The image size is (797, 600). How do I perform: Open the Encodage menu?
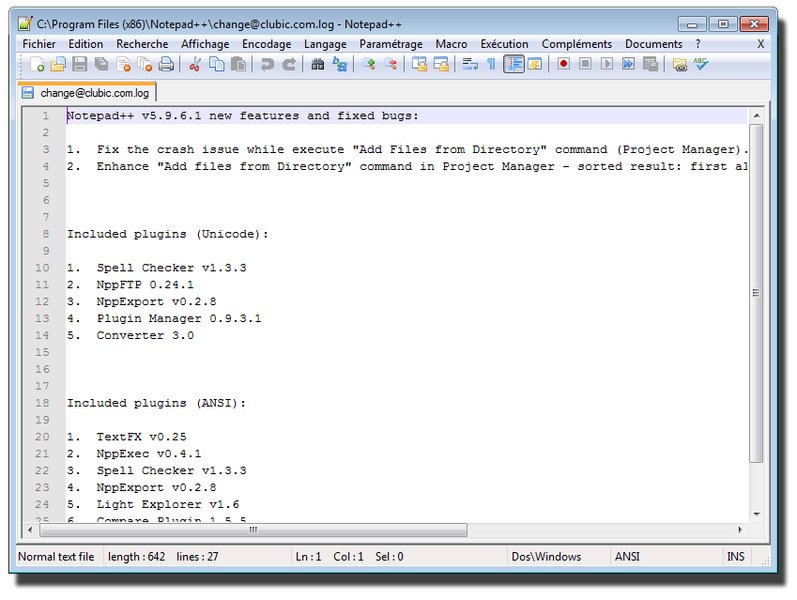[266, 44]
